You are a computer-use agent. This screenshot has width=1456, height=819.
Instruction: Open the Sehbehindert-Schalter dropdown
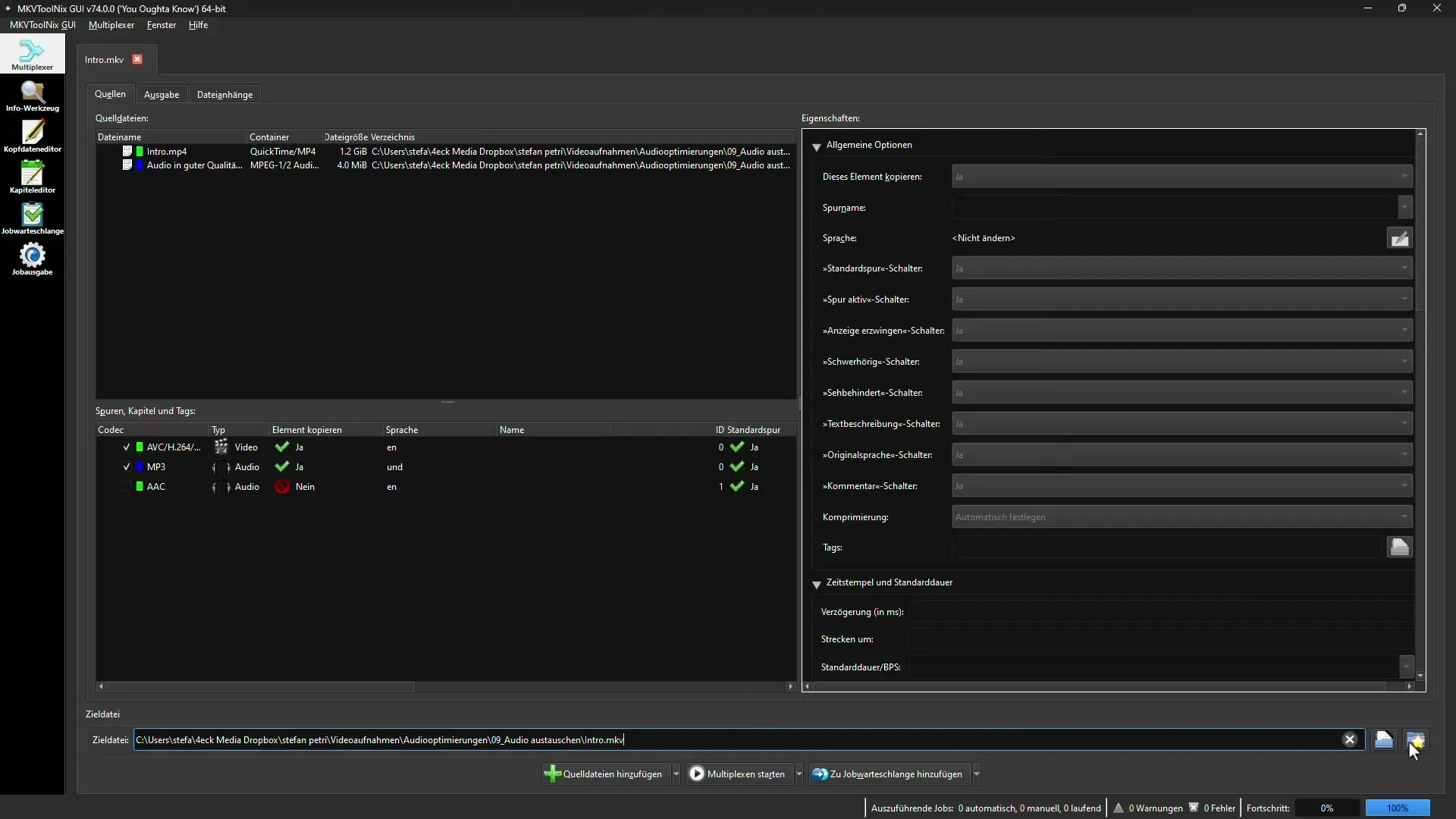(1181, 393)
